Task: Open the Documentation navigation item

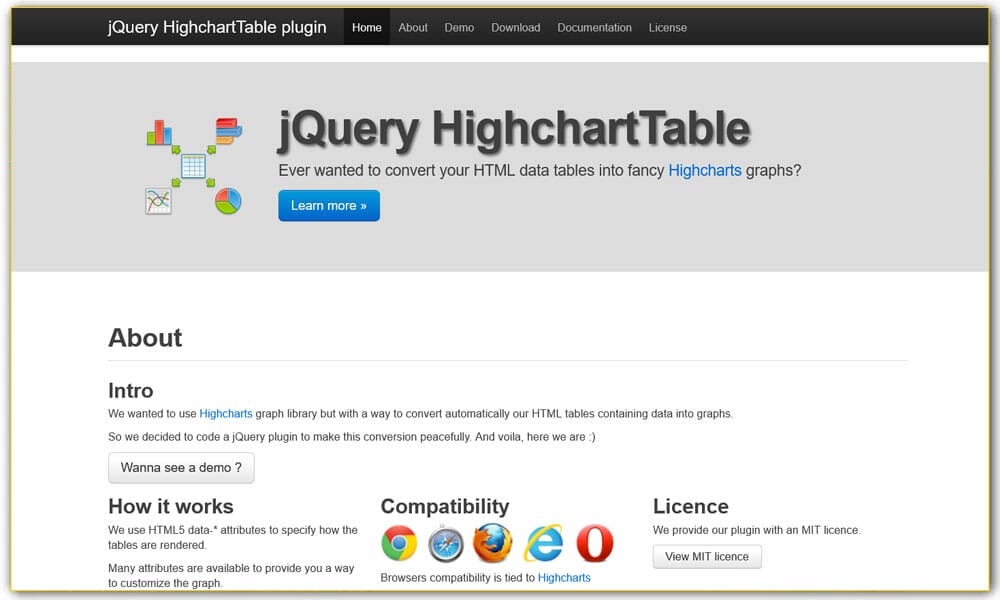Action: coord(594,27)
